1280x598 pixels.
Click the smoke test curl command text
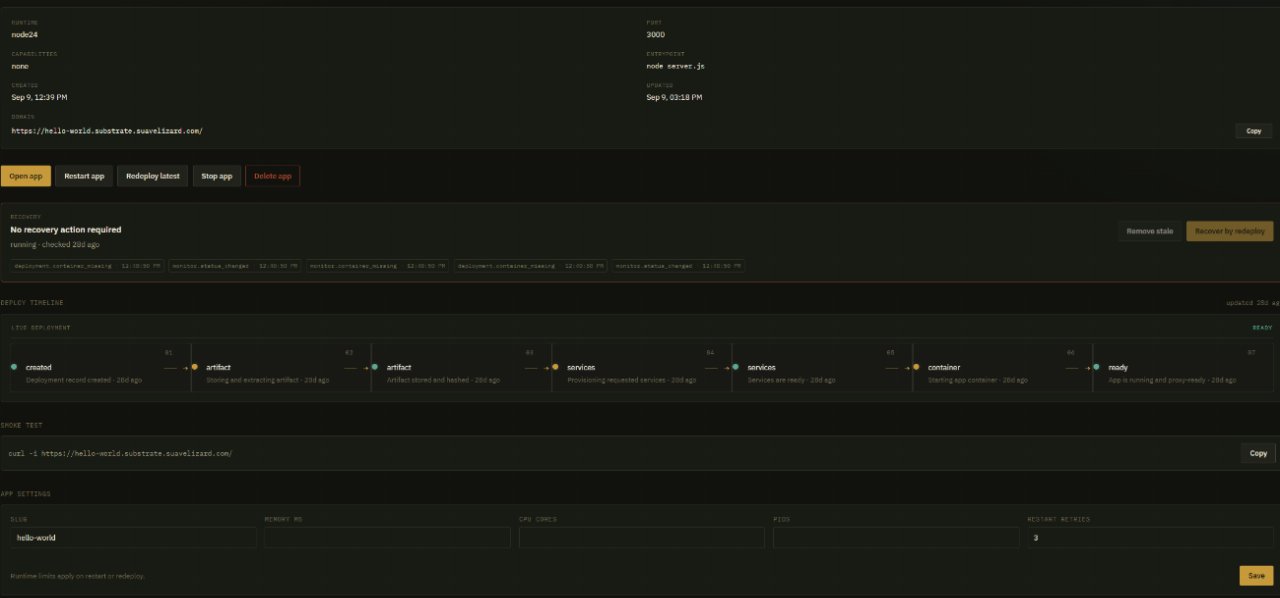point(120,453)
